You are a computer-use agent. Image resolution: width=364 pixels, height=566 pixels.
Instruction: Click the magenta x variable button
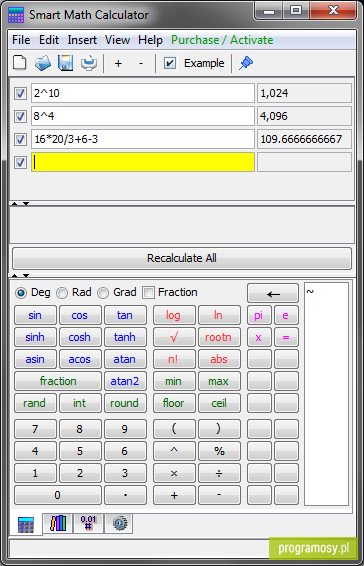click(259, 338)
